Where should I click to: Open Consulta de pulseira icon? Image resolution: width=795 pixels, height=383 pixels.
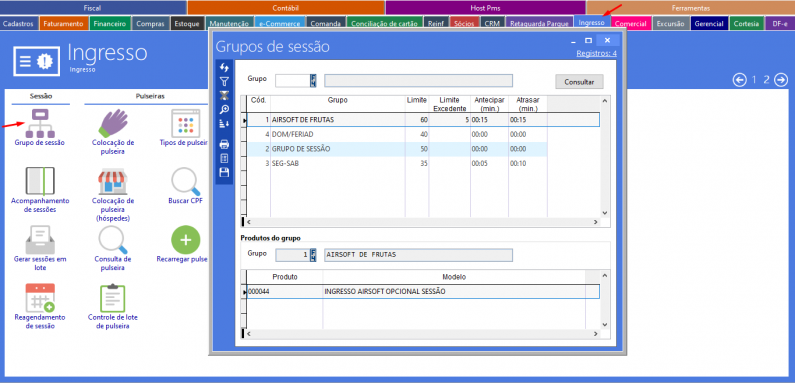click(113, 239)
